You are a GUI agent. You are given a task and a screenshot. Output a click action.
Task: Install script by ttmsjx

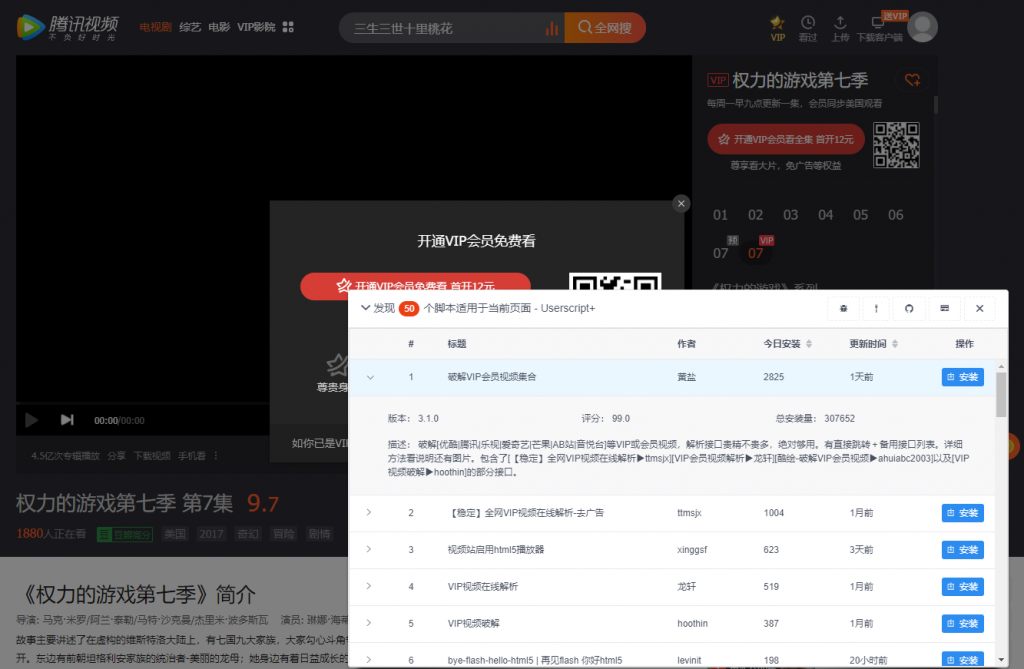tap(963, 513)
